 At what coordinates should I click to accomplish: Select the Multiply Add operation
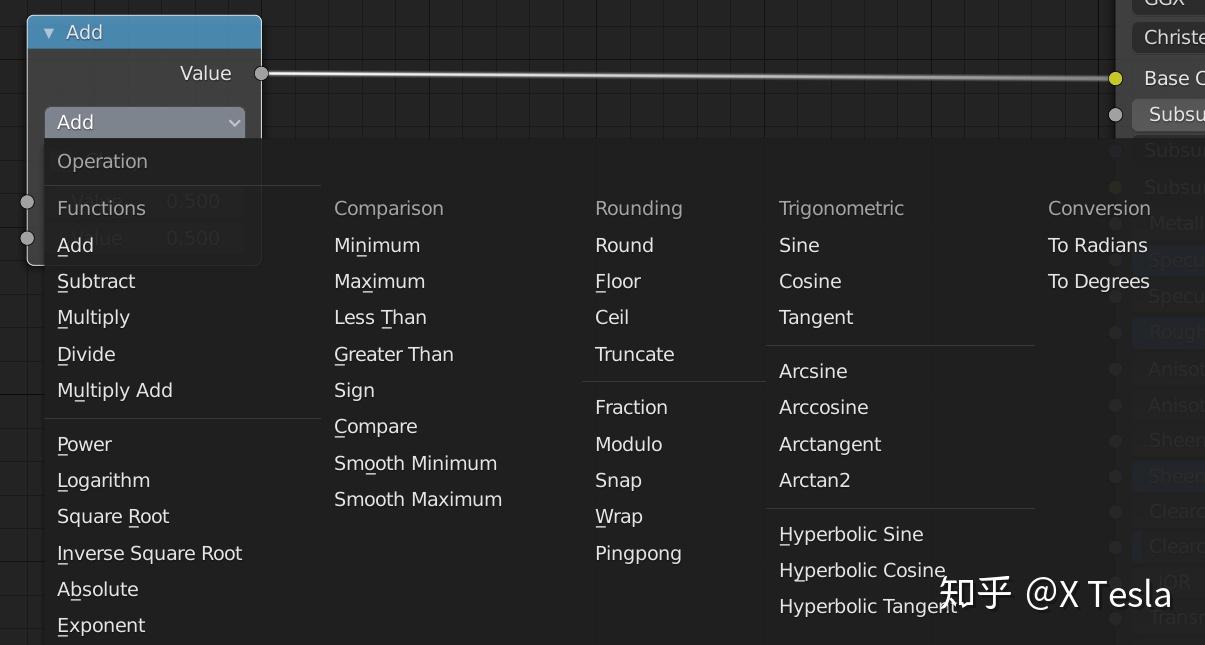coord(115,390)
